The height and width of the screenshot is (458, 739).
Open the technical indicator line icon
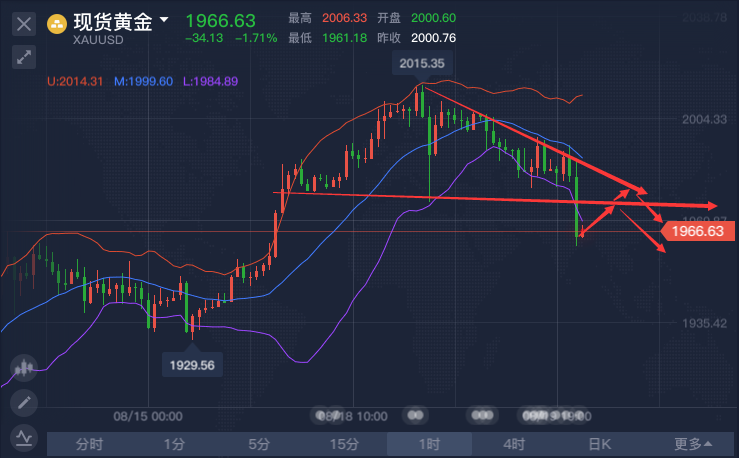[x=24, y=437]
